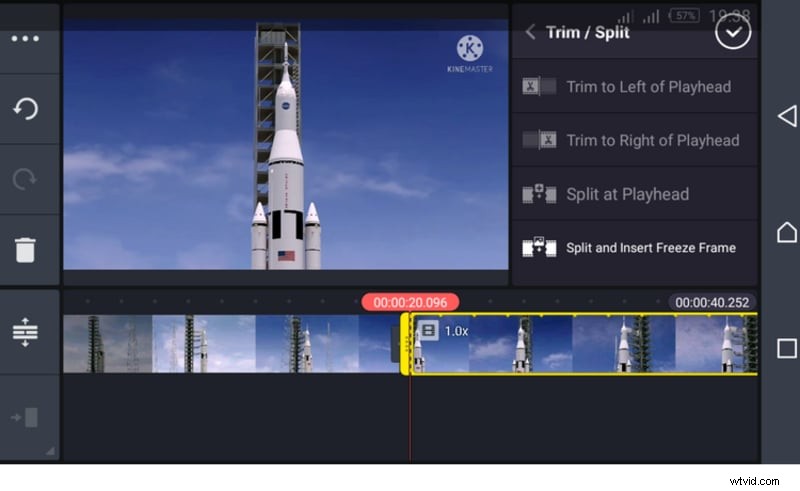
Task: Tap the expand timeline tracks icon
Action: pyautogui.click(x=25, y=332)
